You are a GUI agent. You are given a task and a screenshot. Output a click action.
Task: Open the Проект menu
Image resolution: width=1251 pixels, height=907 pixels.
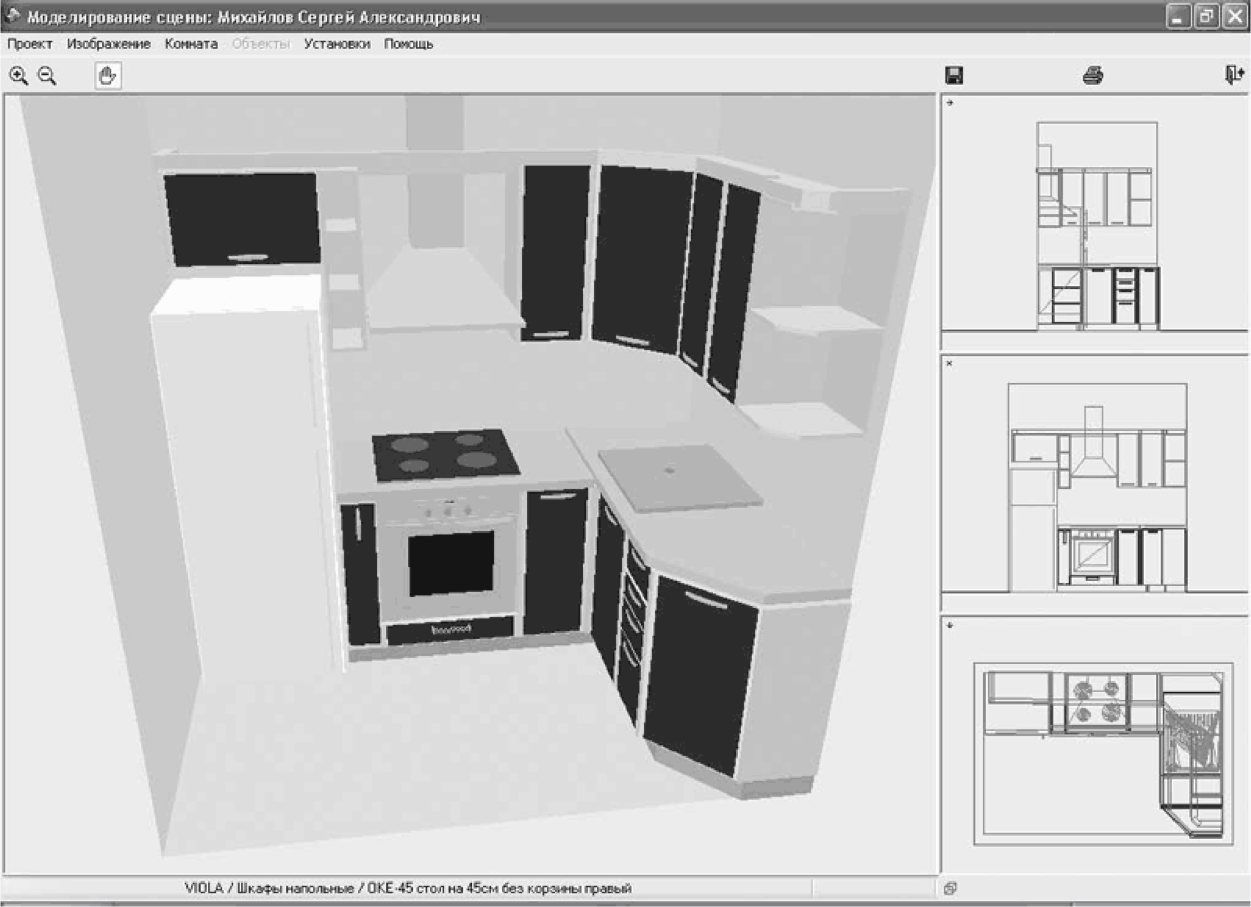click(30, 44)
